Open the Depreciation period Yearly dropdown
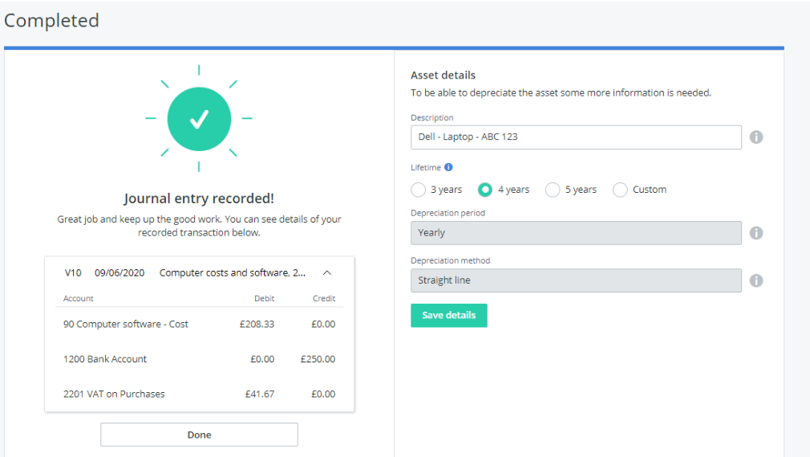This screenshot has height=457, width=810. point(576,233)
